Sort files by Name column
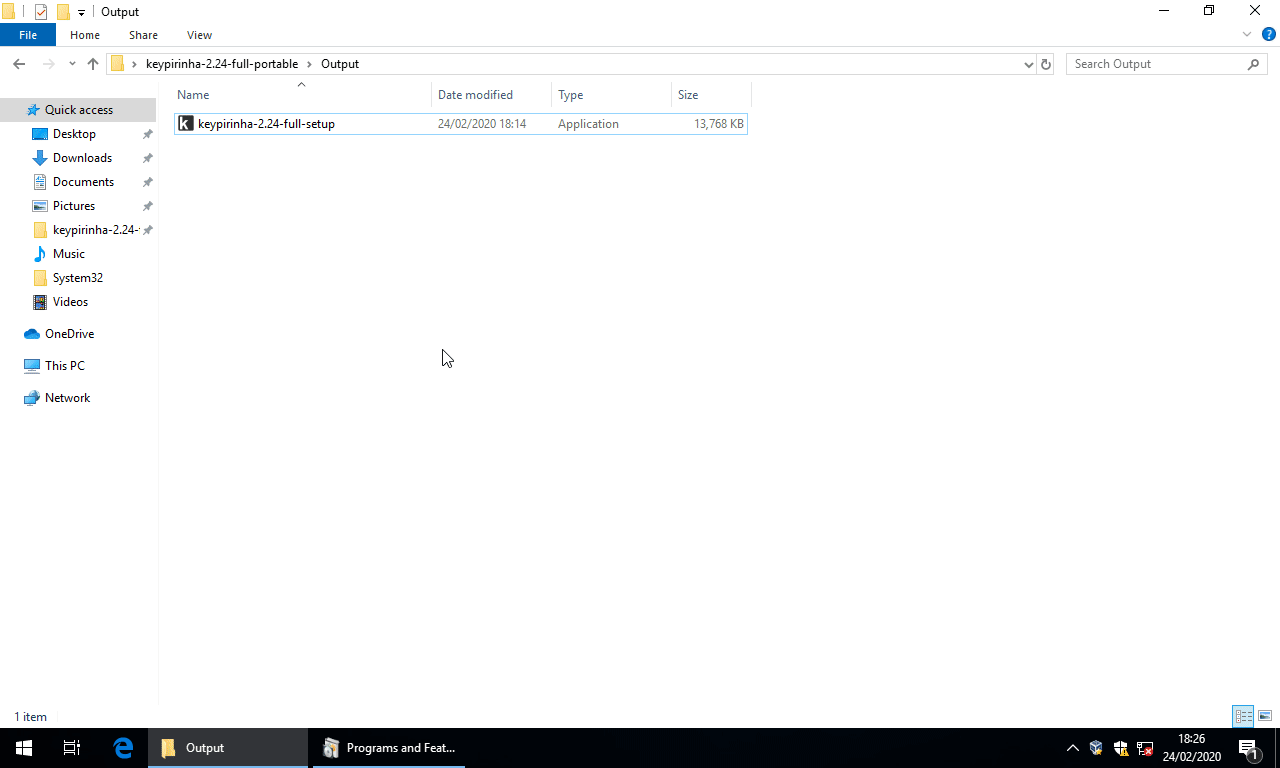The image size is (1280, 768). coord(301,95)
